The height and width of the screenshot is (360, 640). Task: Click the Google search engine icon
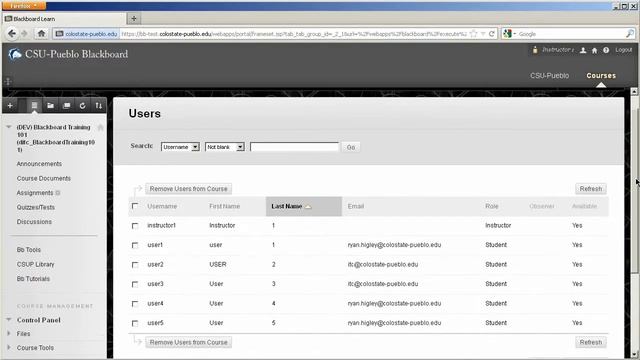pos(507,34)
